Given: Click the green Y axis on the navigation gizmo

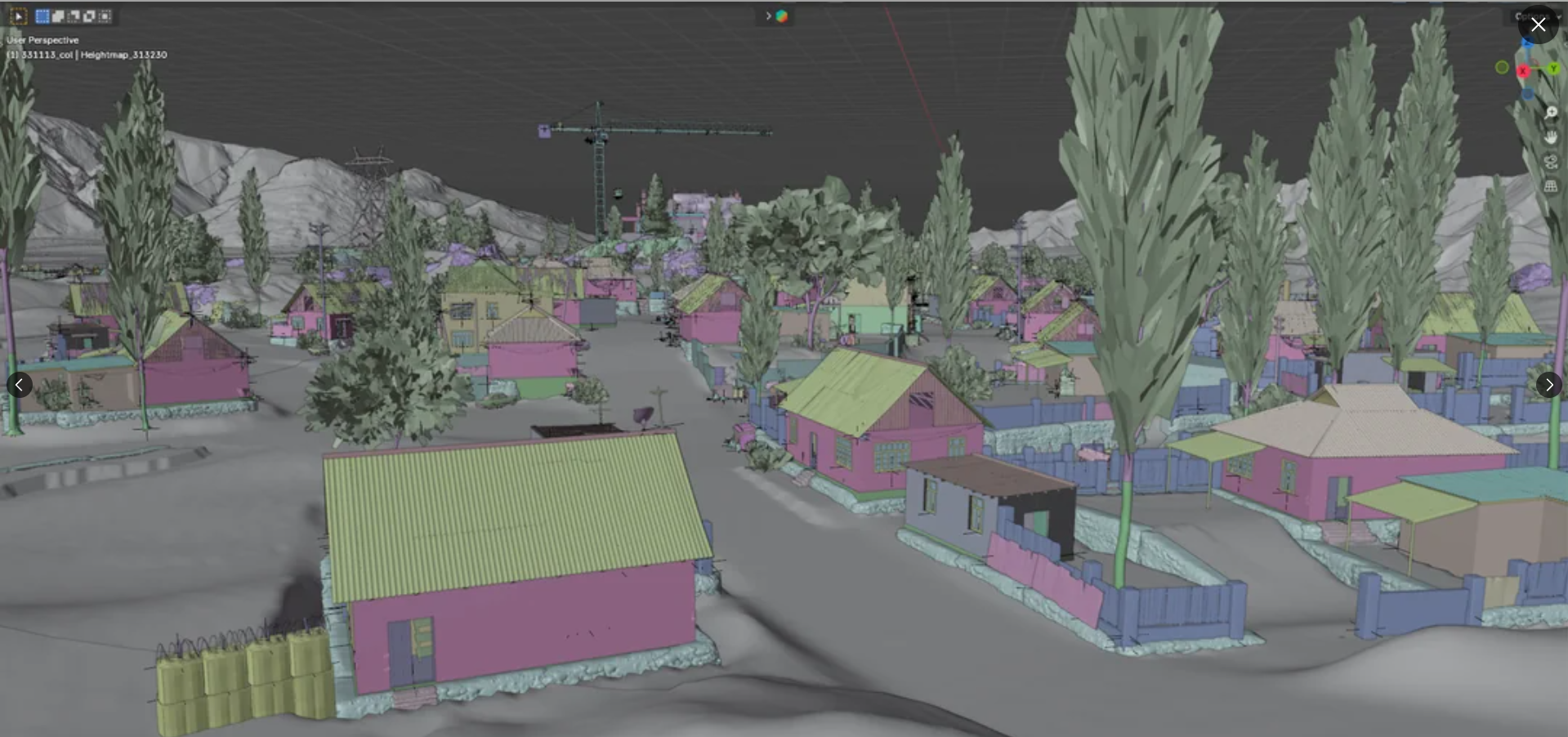Looking at the screenshot, I should (1553, 69).
